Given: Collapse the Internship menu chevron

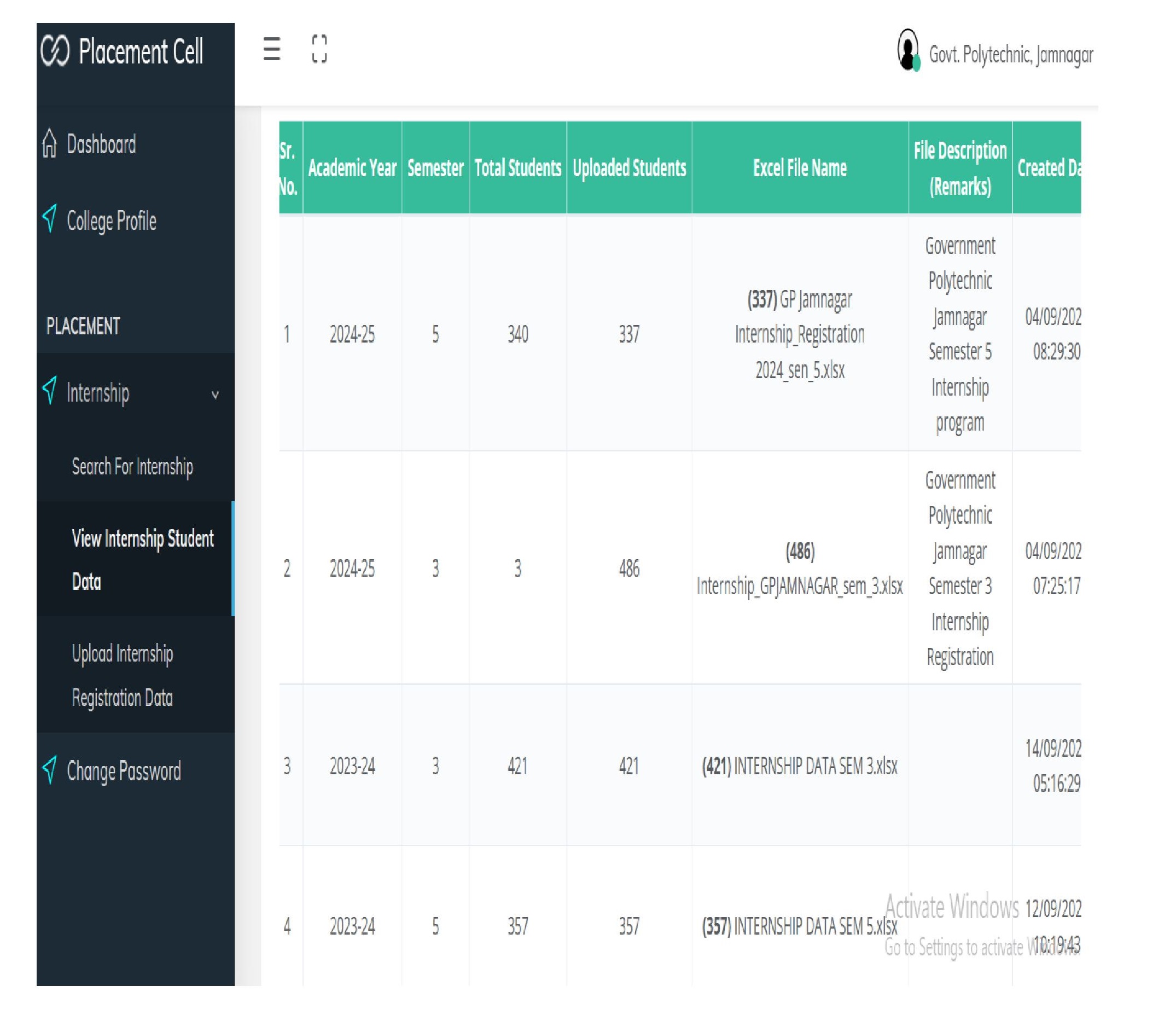Looking at the screenshot, I should [x=215, y=395].
